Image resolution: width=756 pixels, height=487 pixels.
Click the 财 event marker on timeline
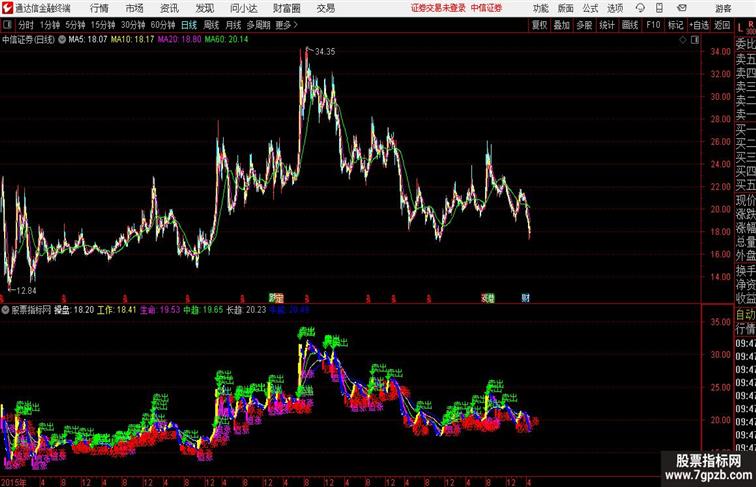point(526,298)
